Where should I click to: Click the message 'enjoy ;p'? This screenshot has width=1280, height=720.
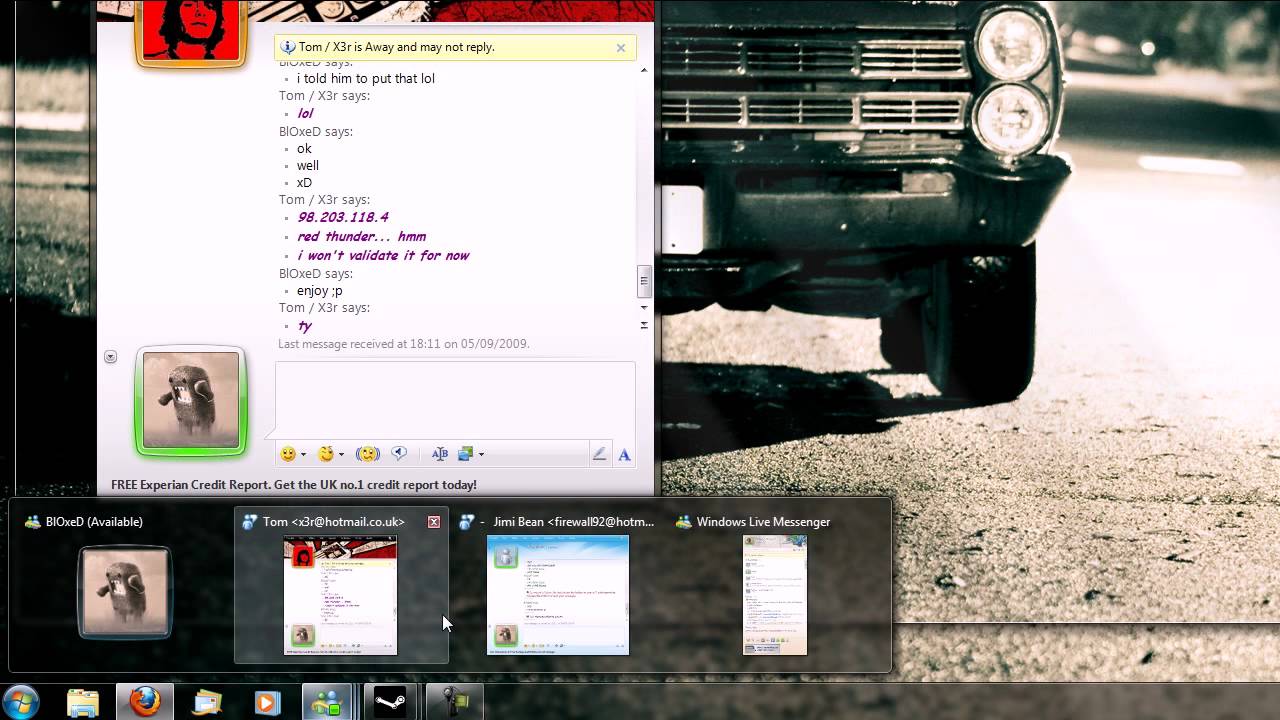pyautogui.click(x=320, y=291)
